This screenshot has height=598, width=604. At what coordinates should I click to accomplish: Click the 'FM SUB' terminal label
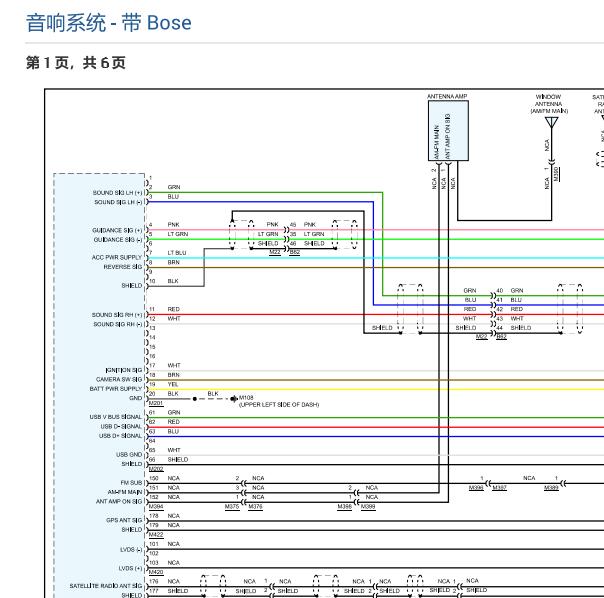point(131,483)
